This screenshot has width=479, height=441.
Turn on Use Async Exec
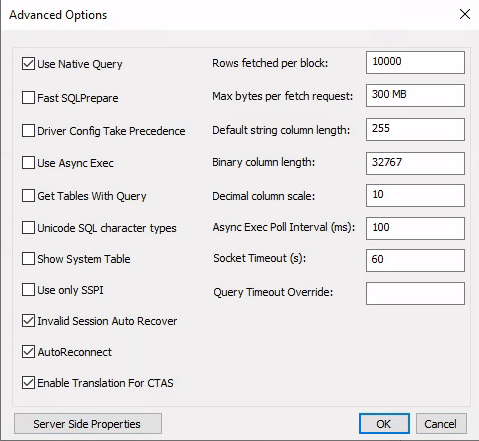coord(28,163)
